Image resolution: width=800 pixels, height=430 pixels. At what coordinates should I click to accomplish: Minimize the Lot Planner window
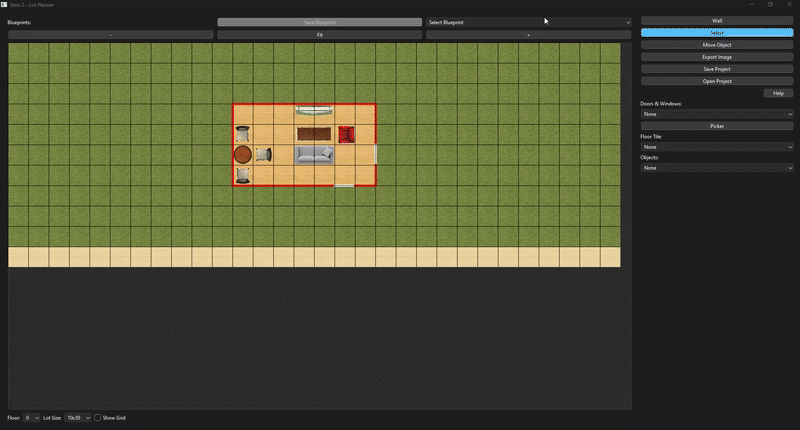[752, 5]
